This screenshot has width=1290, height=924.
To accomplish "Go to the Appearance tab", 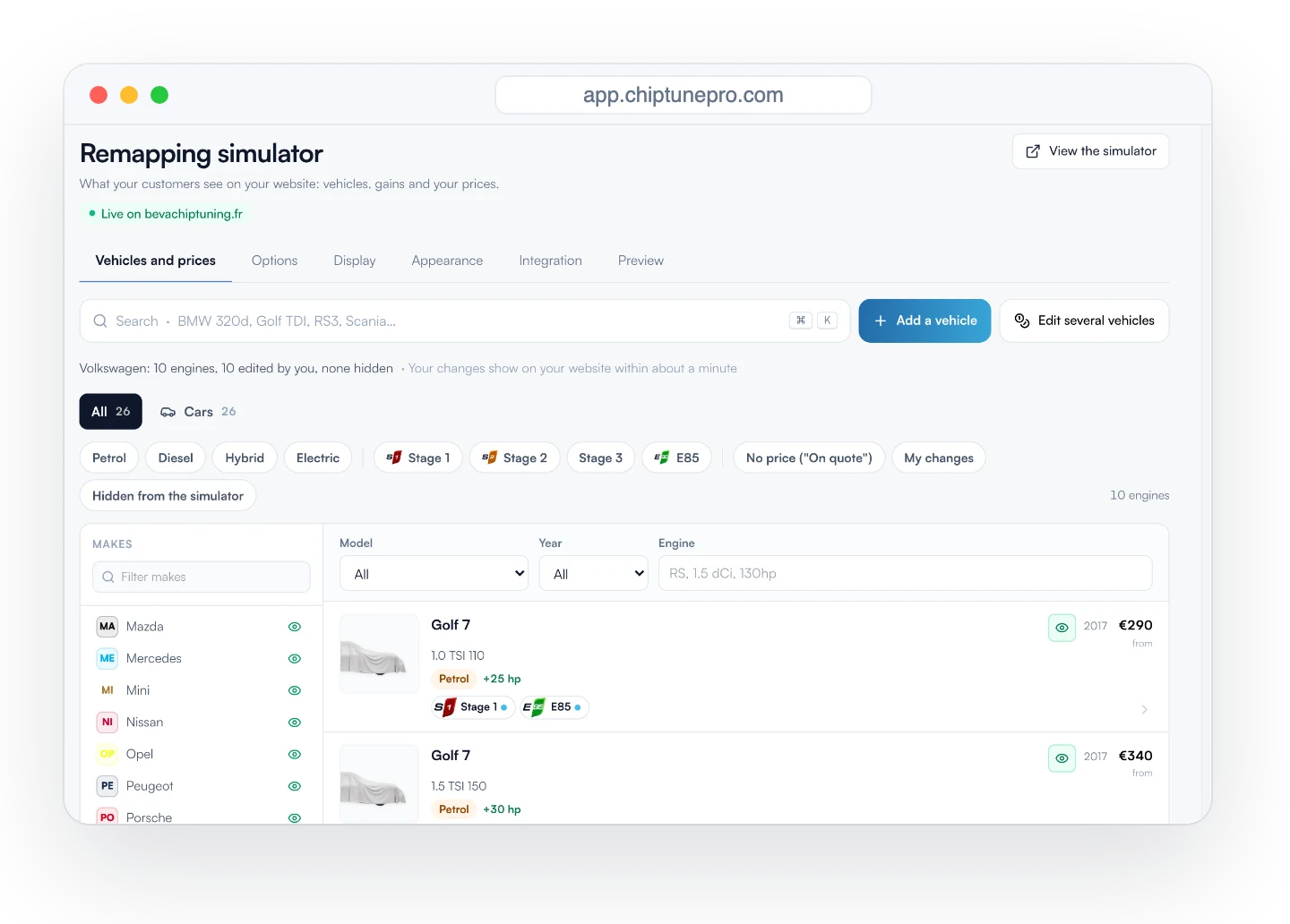I will pos(447,261).
